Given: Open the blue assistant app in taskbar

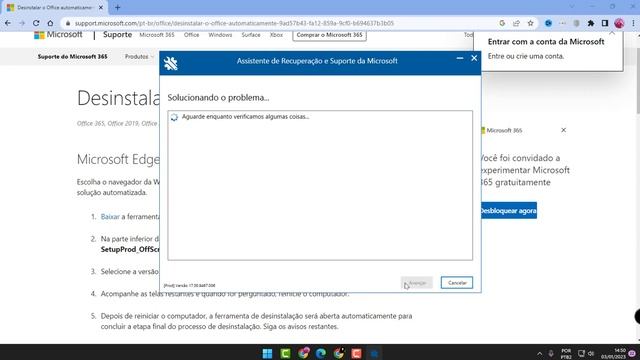Looking at the screenshot, I should pos(374,353).
